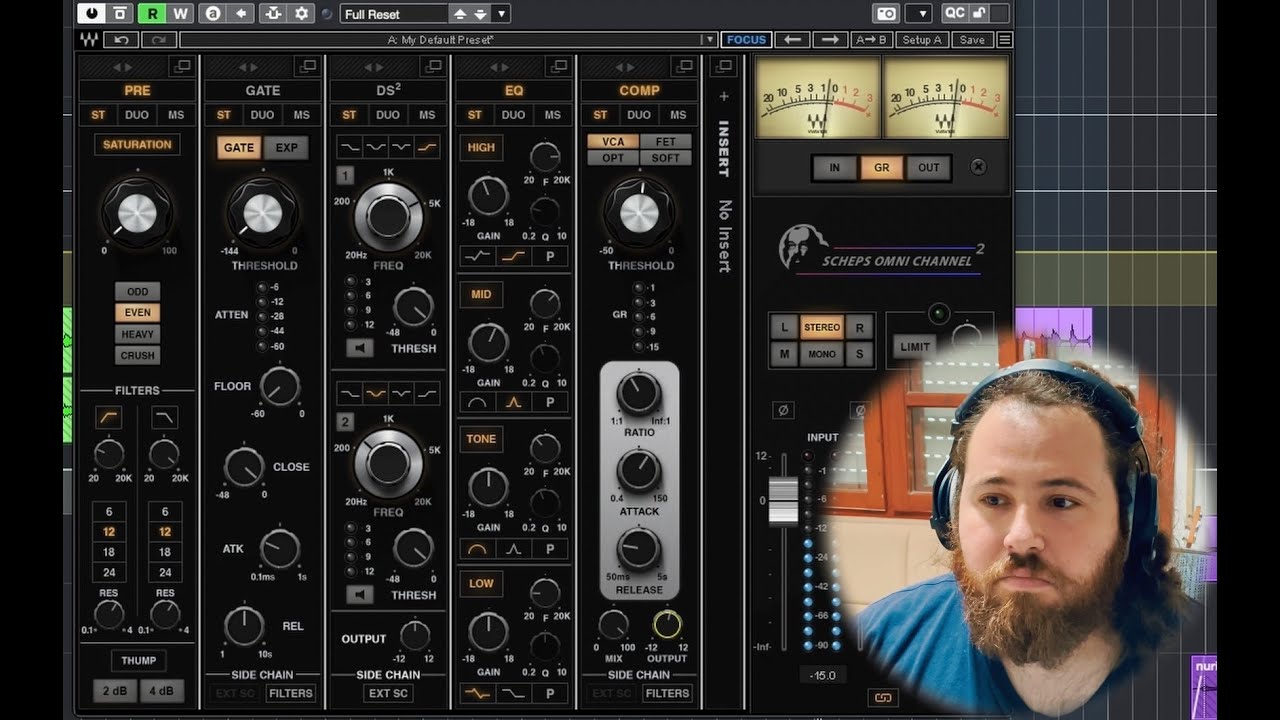The height and width of the screenshot is (720, 1280).
Task: Expand the COMP module window icon
Action: tap(684, 67)
